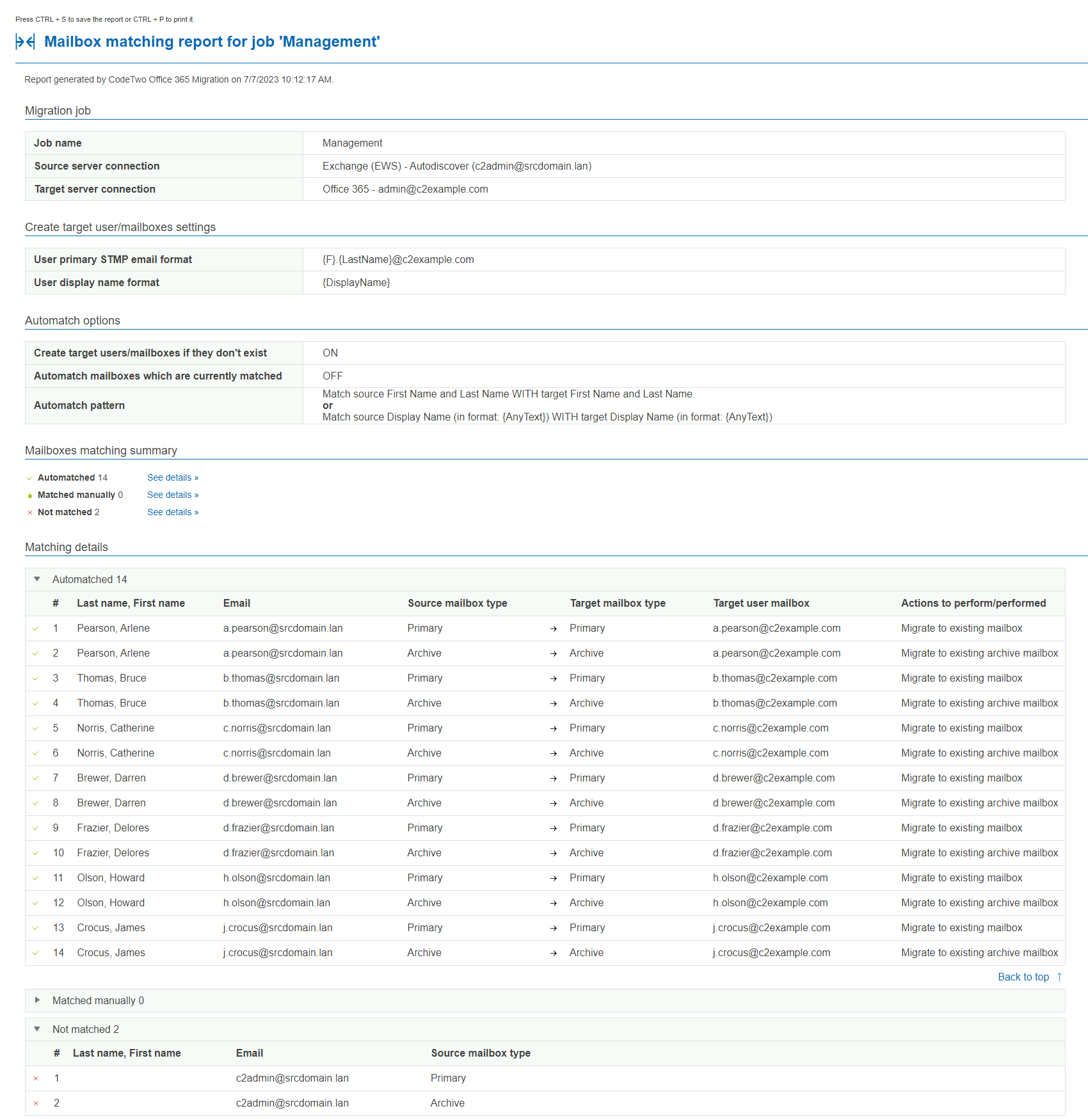Click check mark icon of automatched row 9

pyautogui.click(x=36, y=828)
